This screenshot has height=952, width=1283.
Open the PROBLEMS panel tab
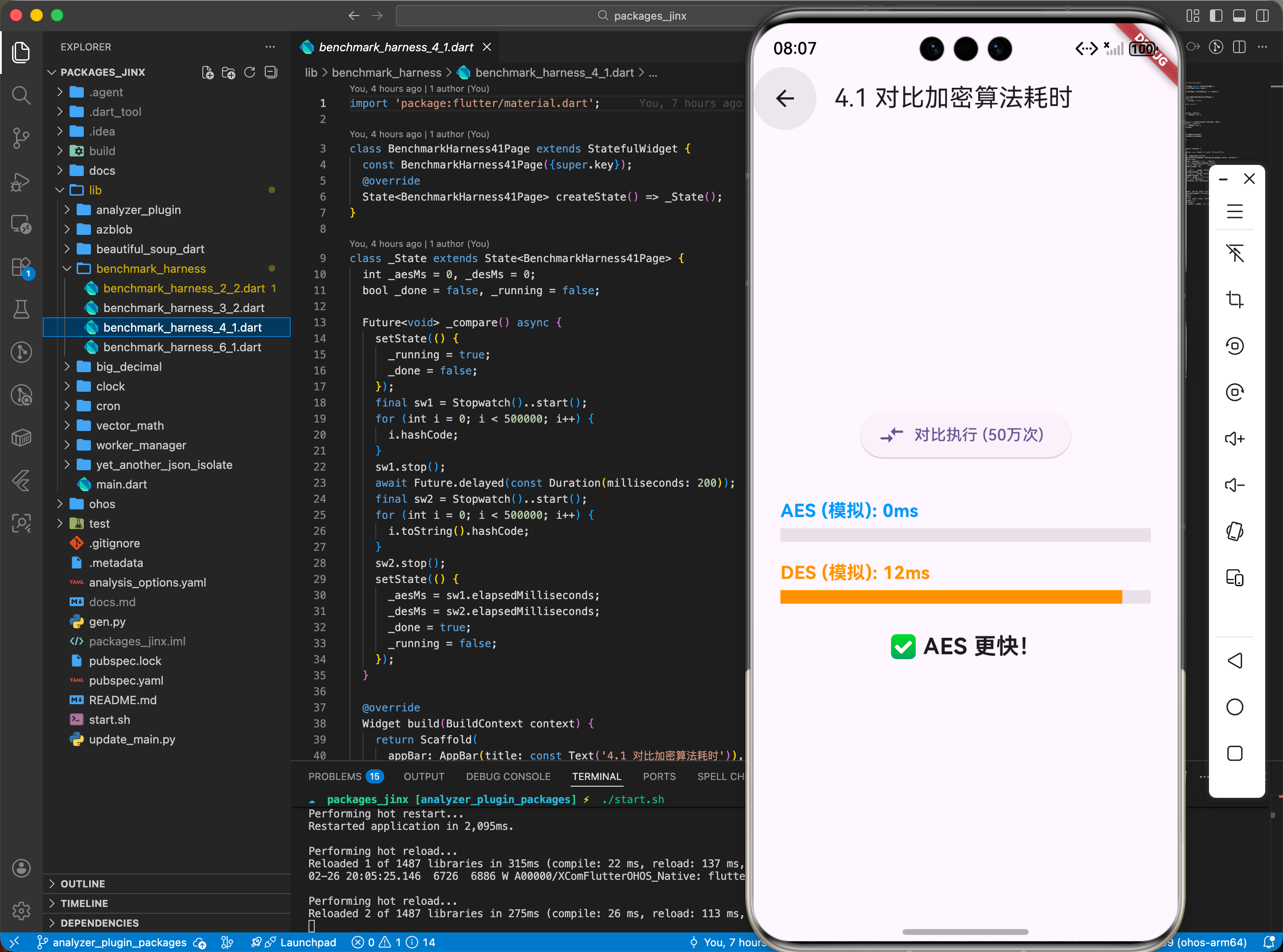coord(335,776)
